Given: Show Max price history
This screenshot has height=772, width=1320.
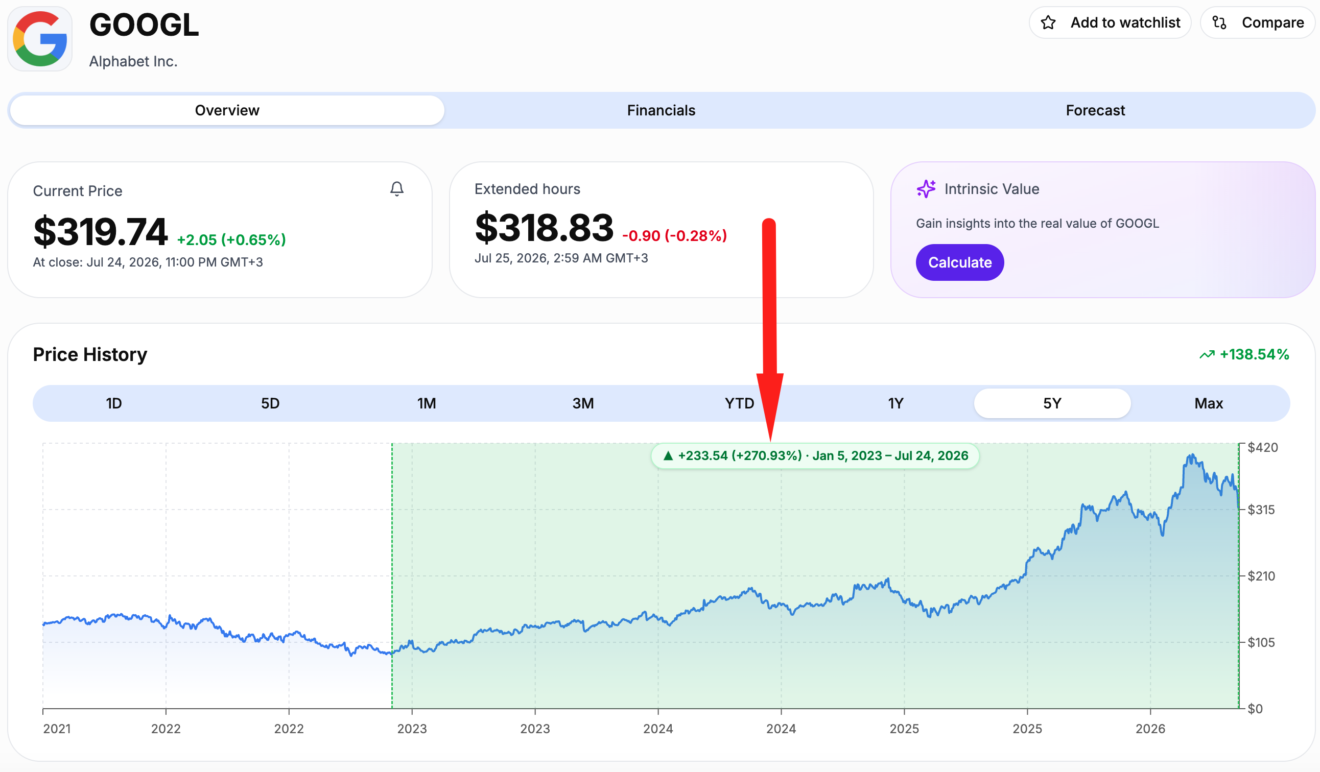Looking at the screenshot, I should [1209, 403].
